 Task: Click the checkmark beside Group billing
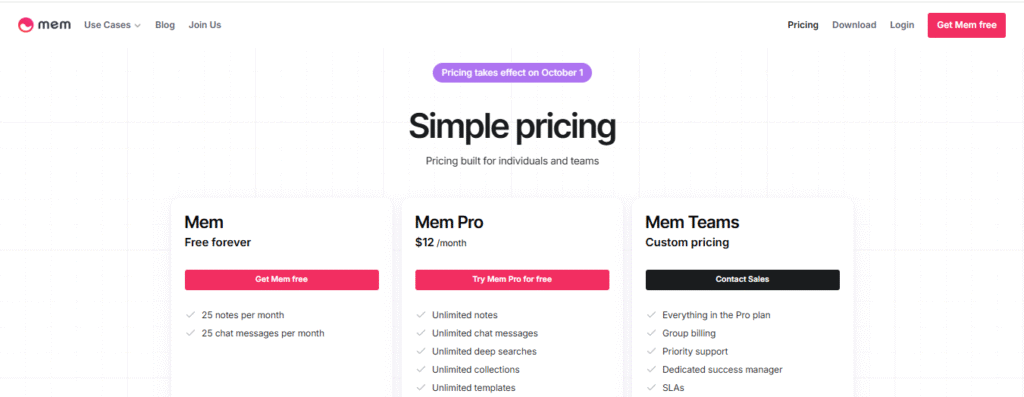(x=652, y=333)
